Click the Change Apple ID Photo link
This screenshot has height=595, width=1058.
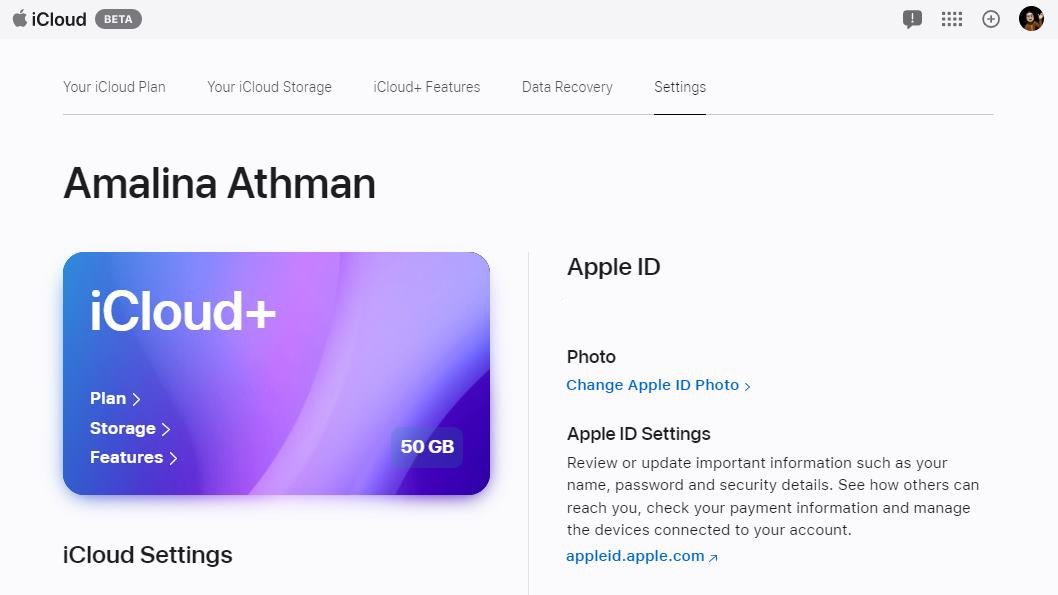click(658, 385)
